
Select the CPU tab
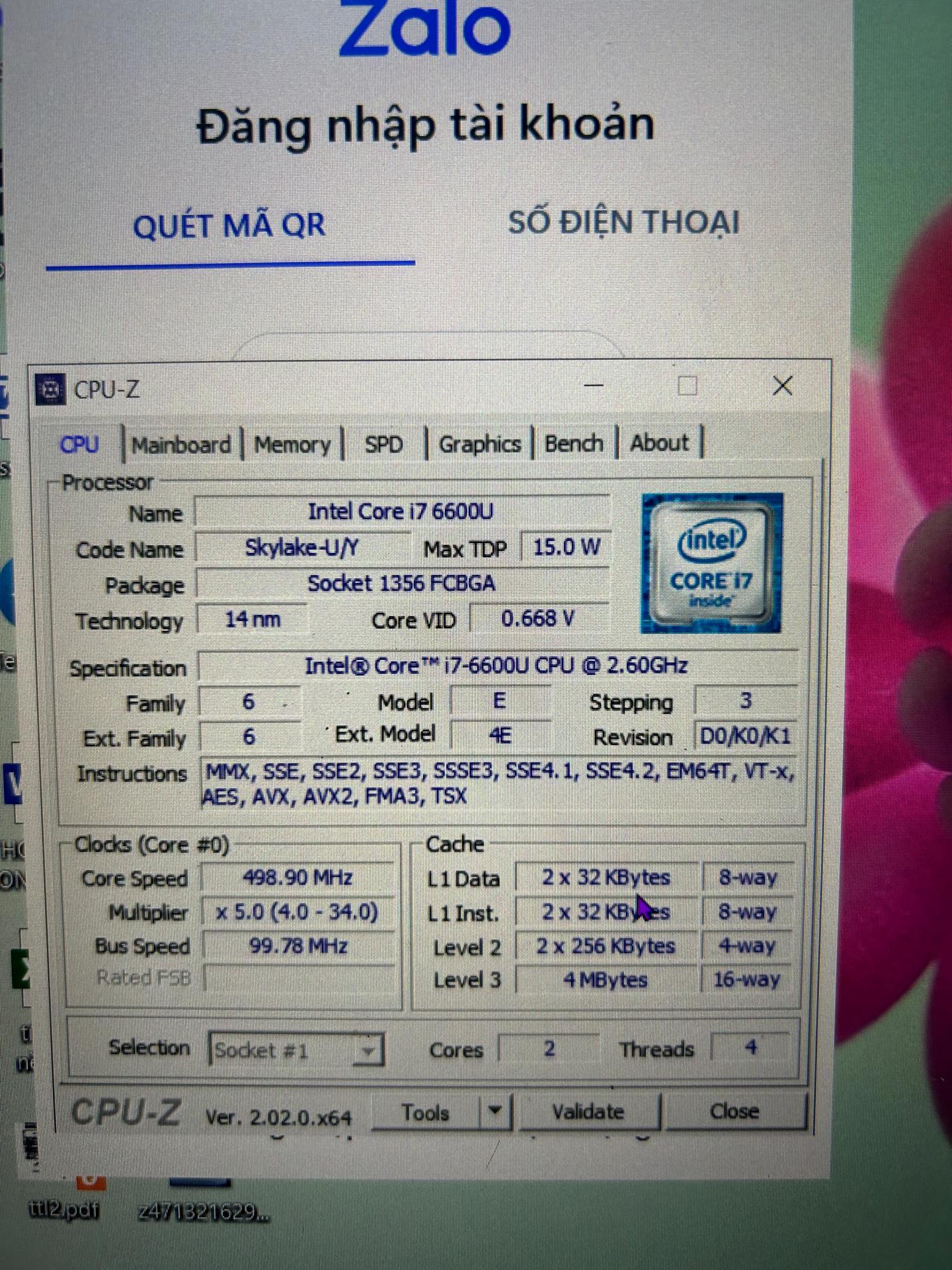pos(79,444)
